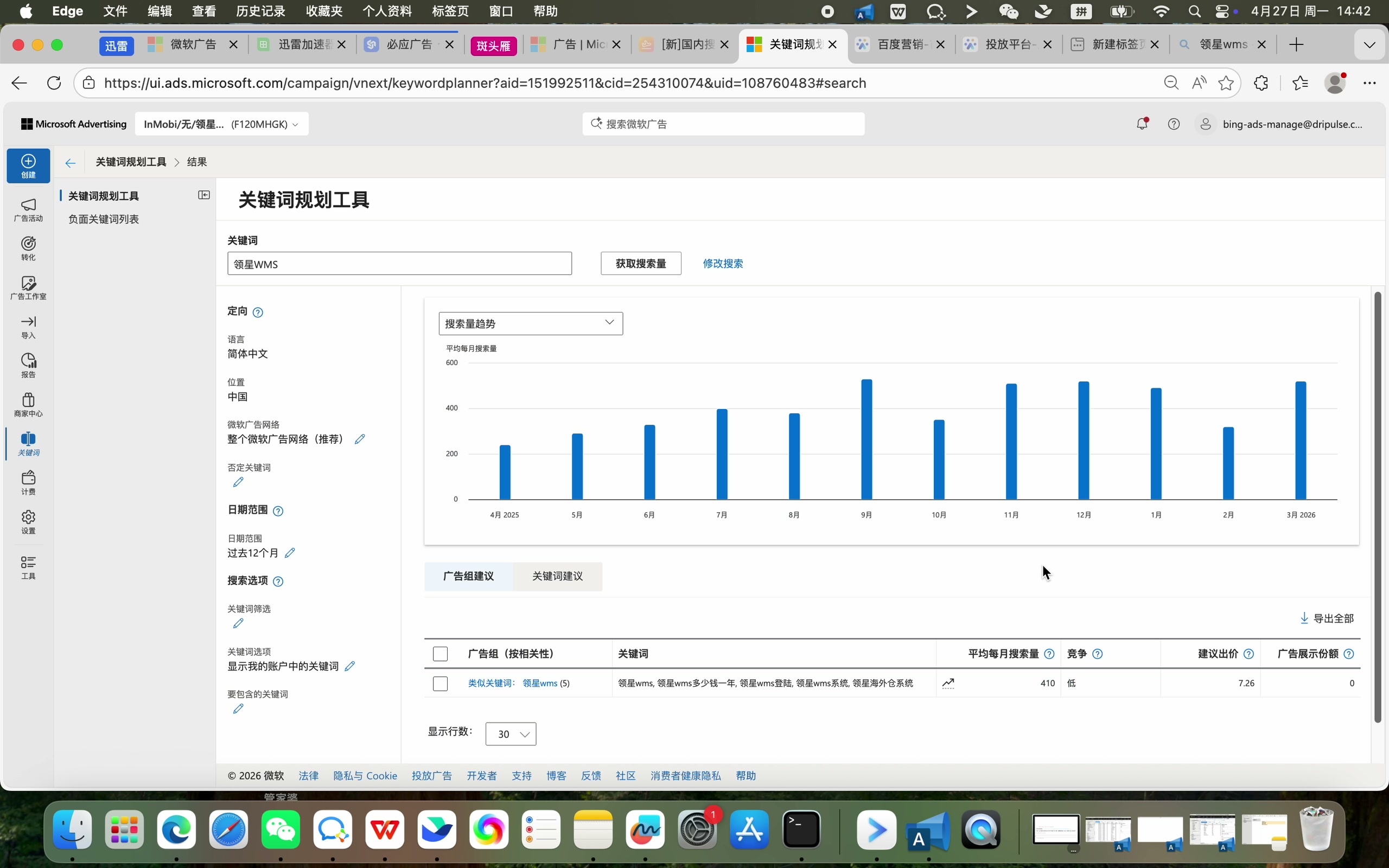Edit 否定关键词 pencil icon
1389x868 pixels.
click(238, 482)
